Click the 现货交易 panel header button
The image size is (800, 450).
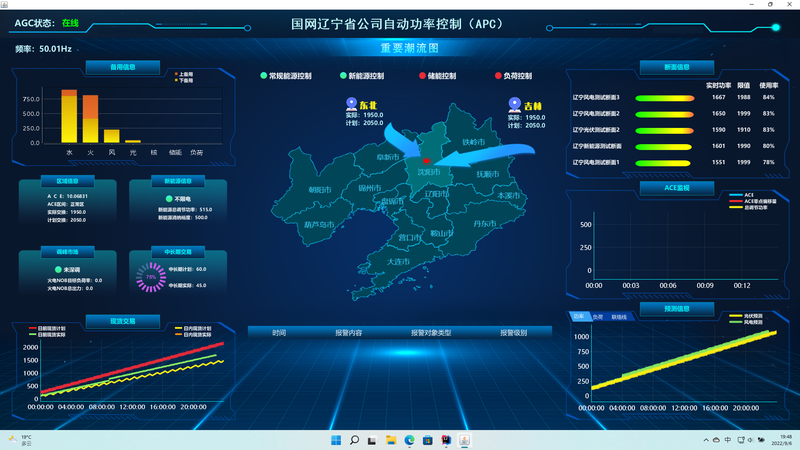(123, 321)
